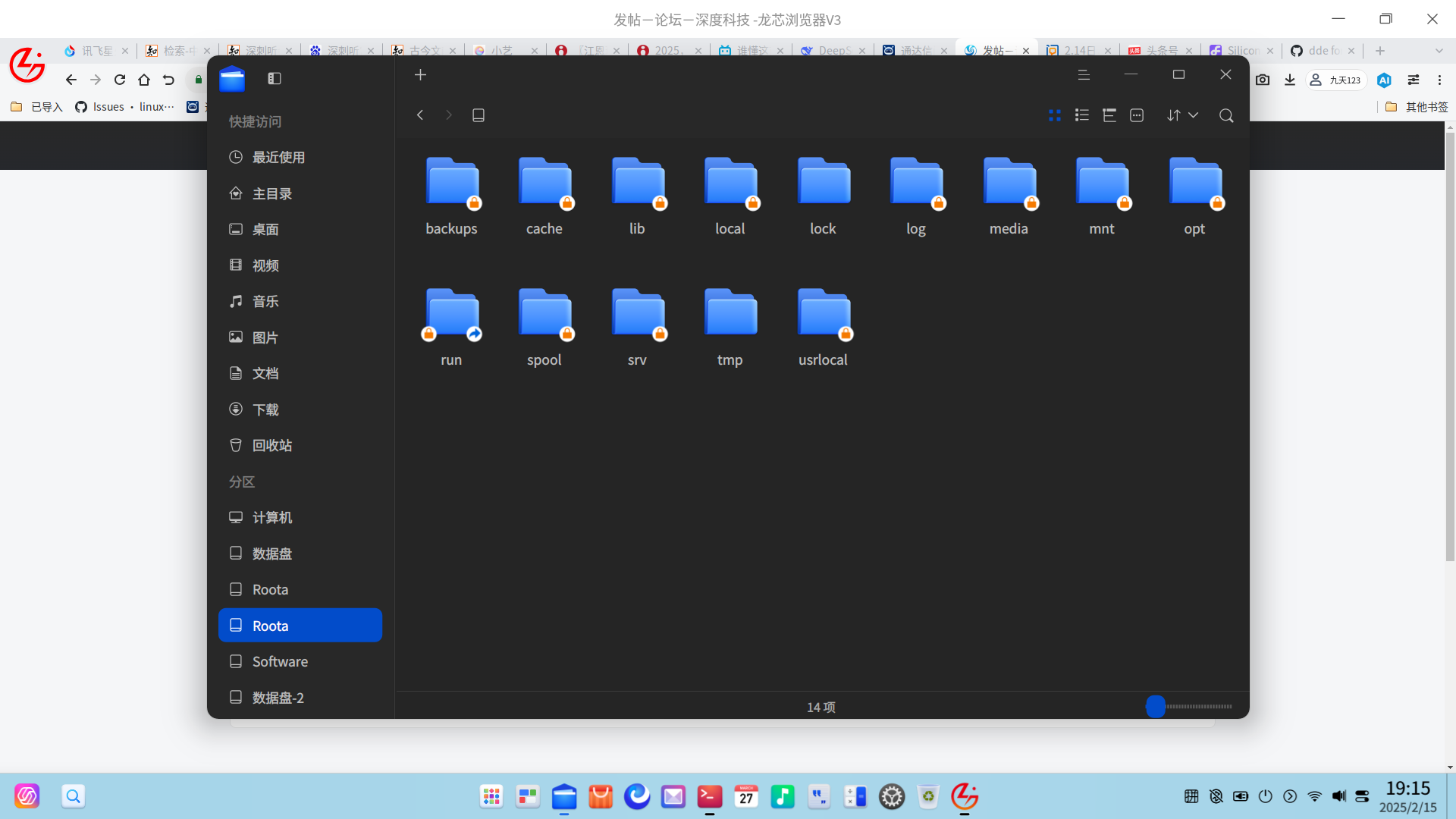Open 下载 downloads in sidebar
This screenshot has width=1456, height=819.
(x=300, y=409)
